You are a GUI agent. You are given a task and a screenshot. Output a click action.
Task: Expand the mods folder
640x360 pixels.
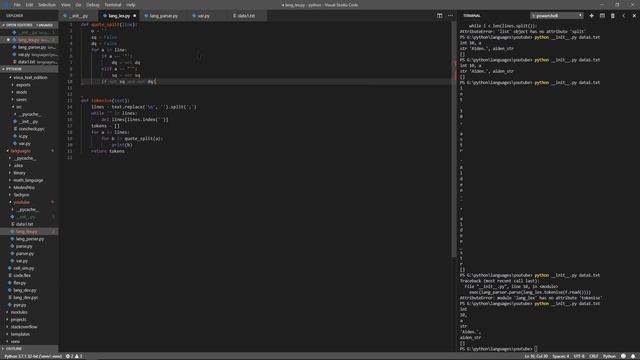coord(21,92)
